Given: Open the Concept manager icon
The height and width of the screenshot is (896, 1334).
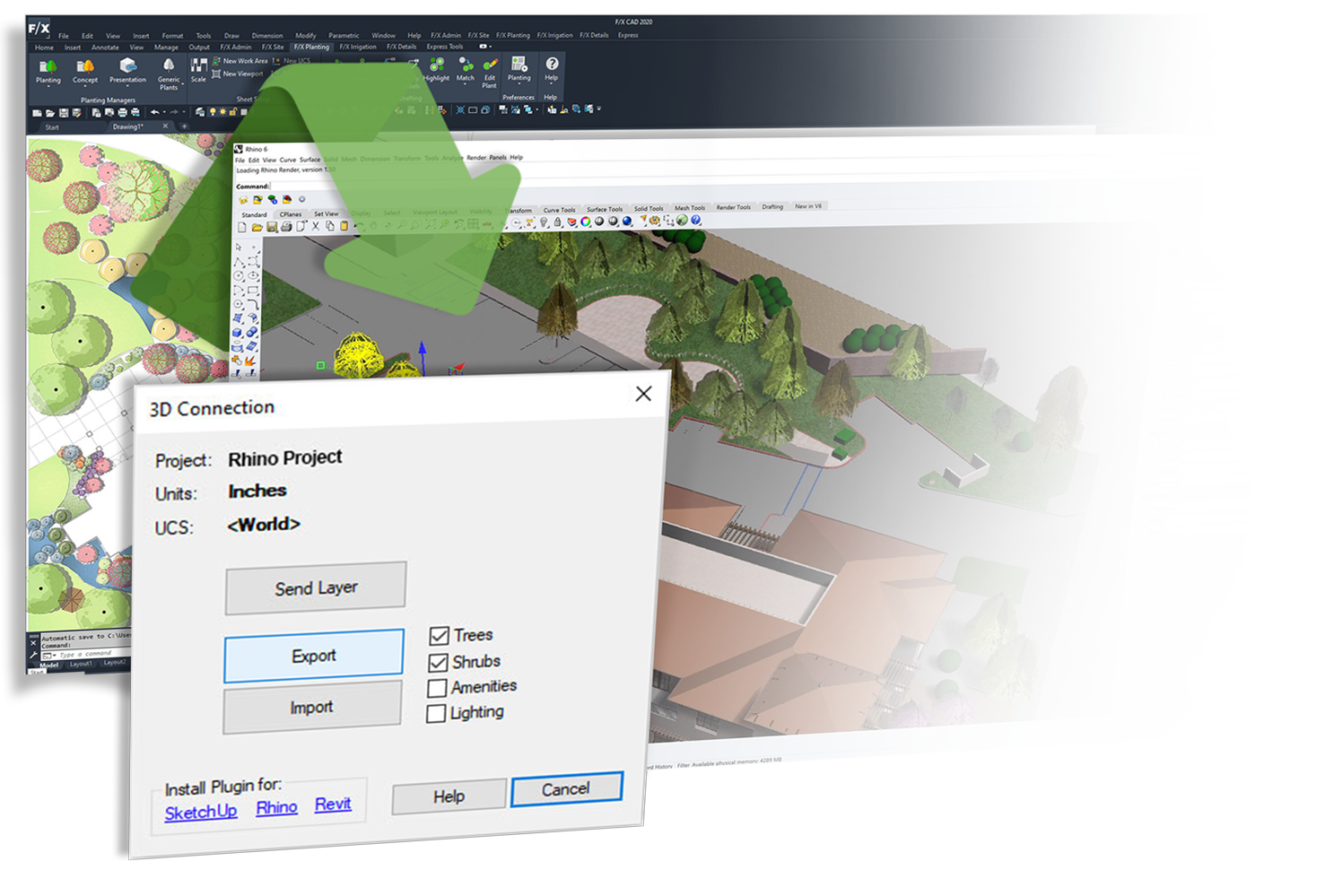Looking at the screenshot, I should tap(85, 67).
